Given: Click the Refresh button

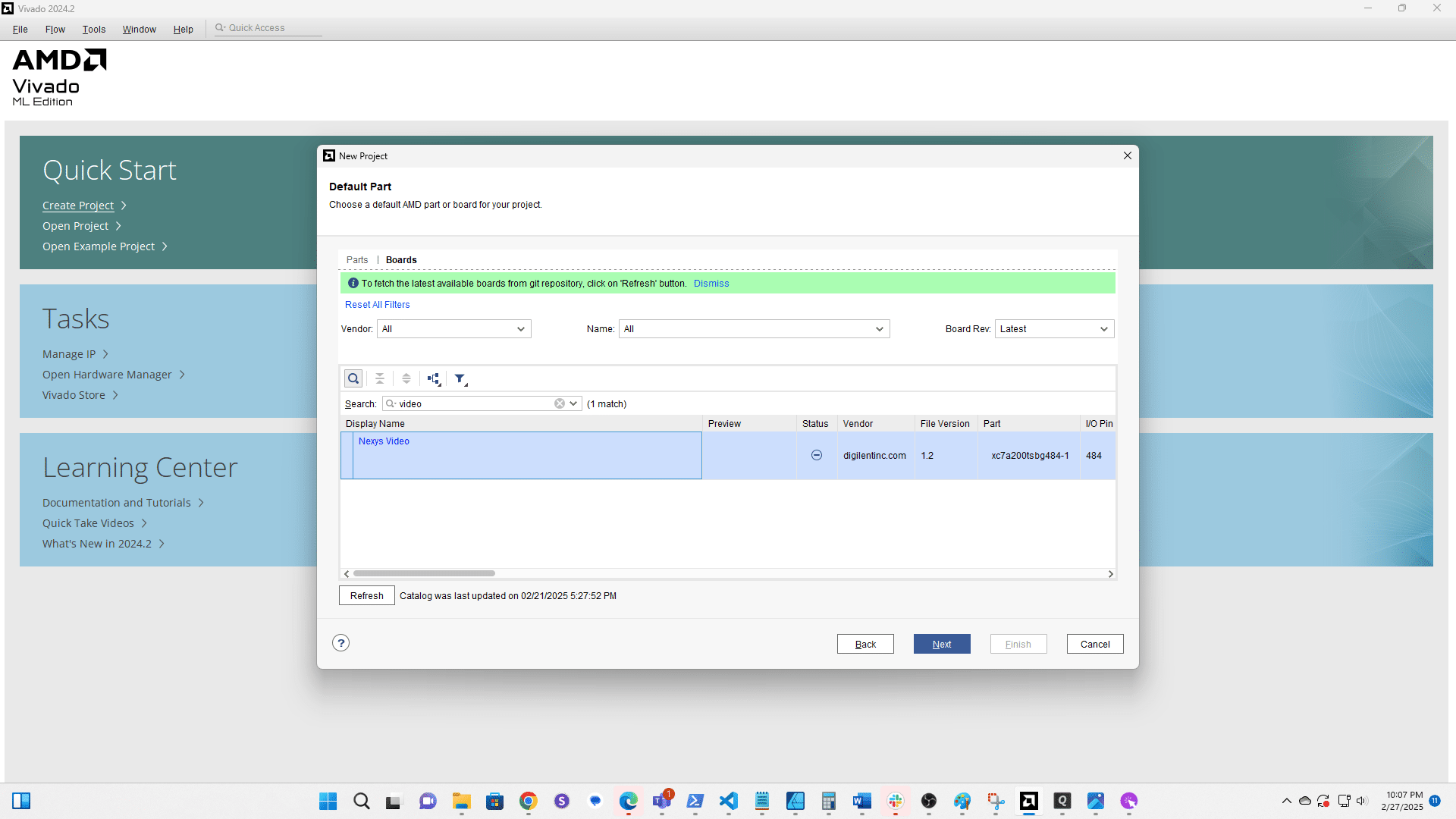Looking at the screenshot, I should pyautogui.click(x=367, y=595).
